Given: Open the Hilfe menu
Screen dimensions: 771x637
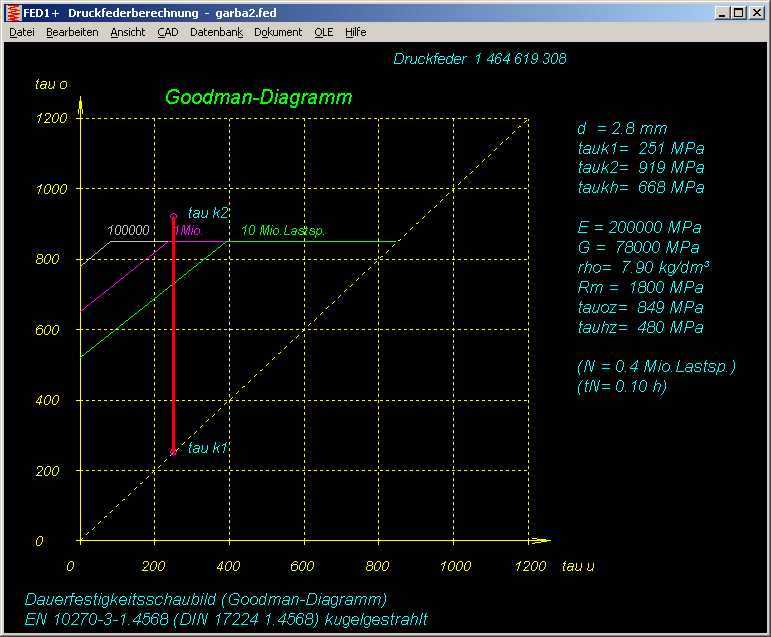Looking at the screenshot, I should point(355,32).
